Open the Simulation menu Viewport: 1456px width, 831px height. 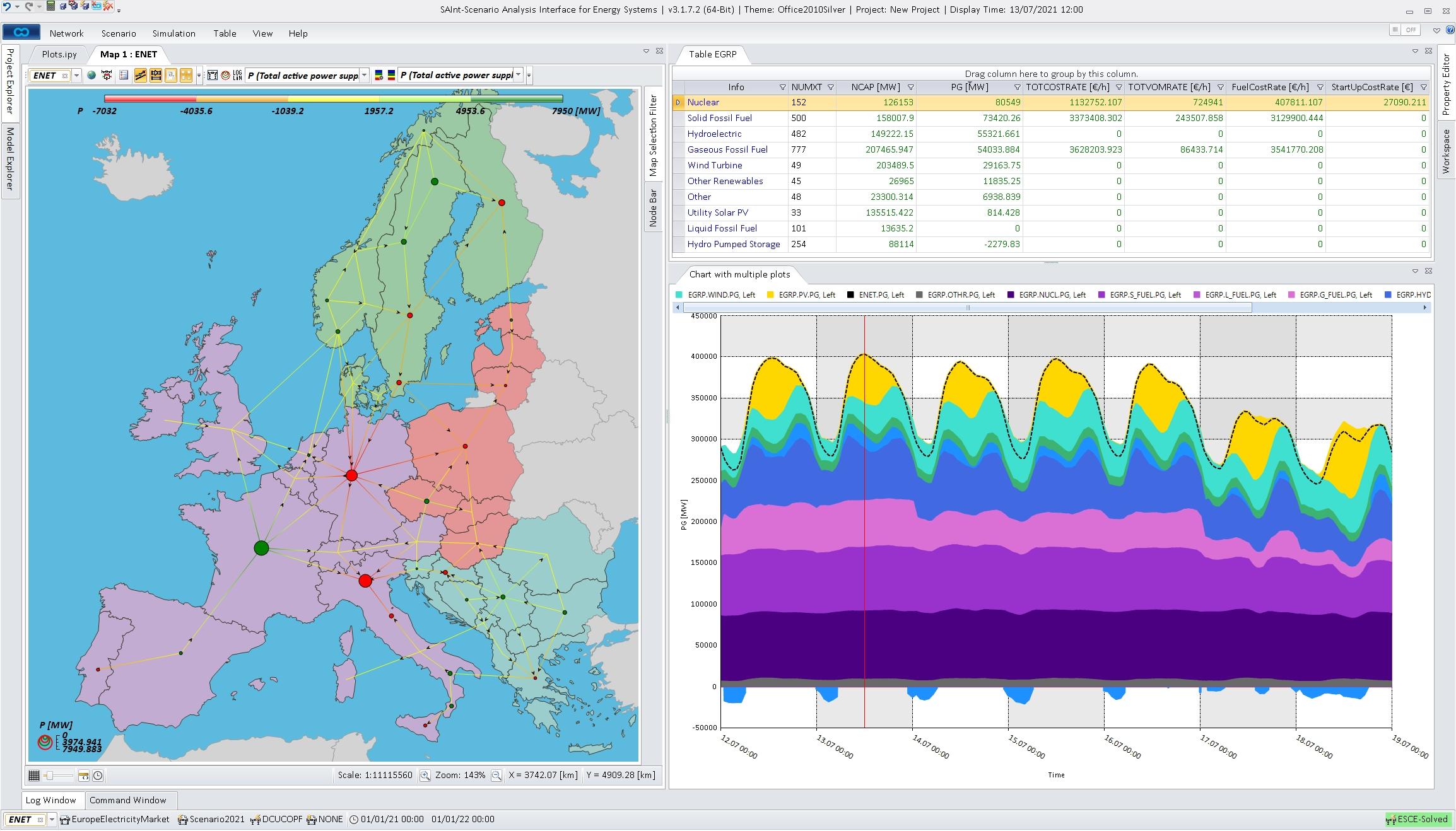173,33
